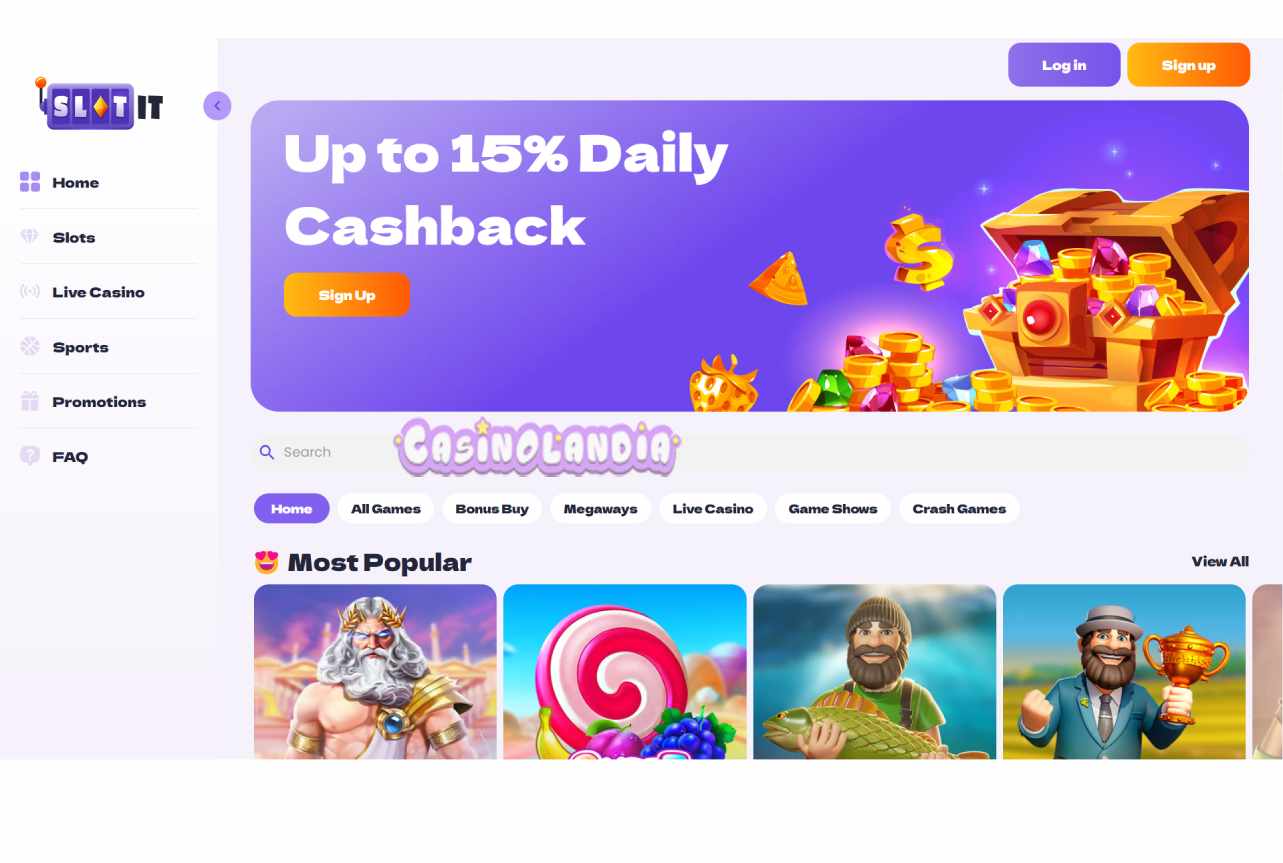Focus the Search games input field
Screen dimensions: 1283x863
pos(750,452)
